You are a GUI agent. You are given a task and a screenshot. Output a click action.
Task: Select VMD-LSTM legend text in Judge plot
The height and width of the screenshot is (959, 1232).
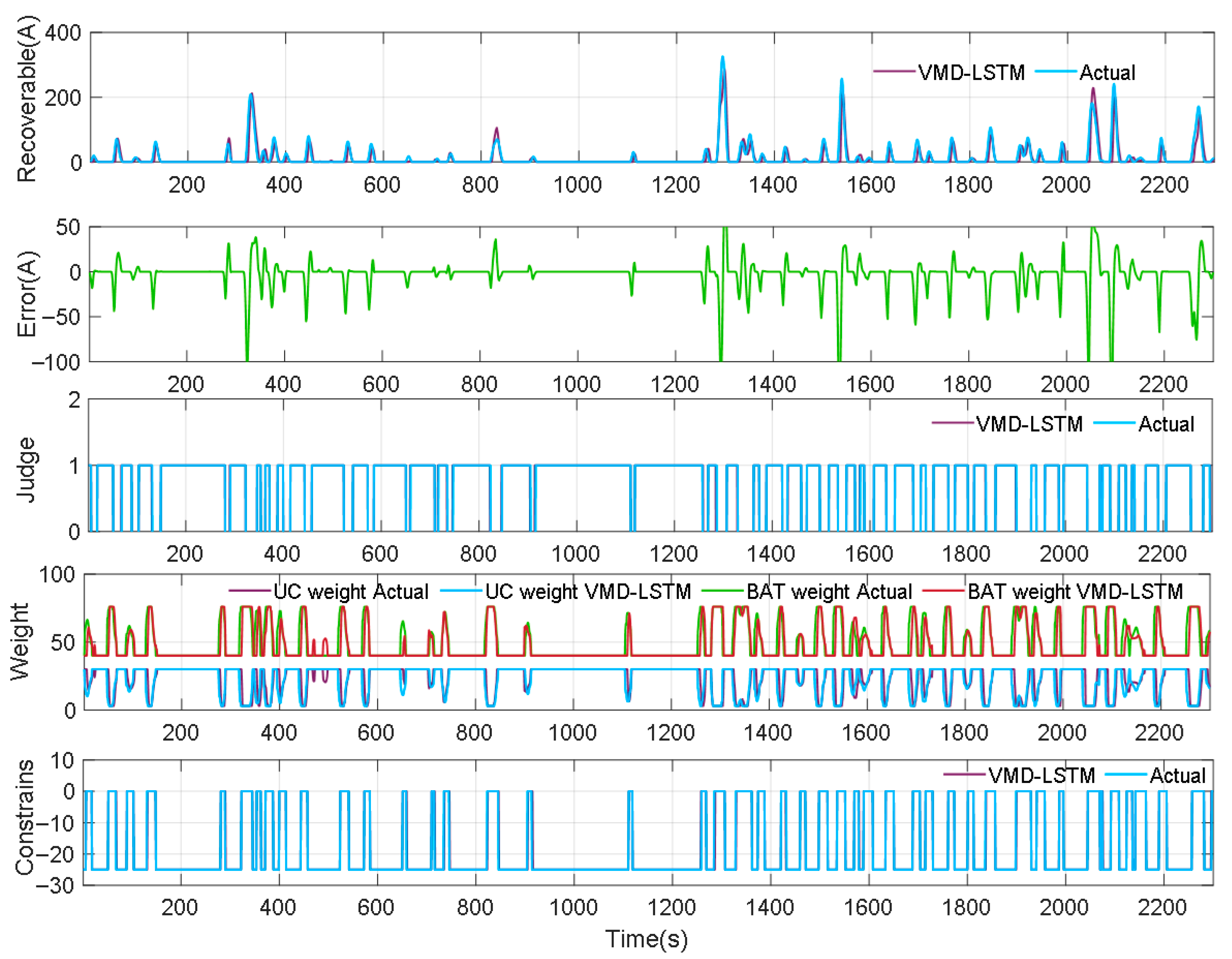point(1029,424)
